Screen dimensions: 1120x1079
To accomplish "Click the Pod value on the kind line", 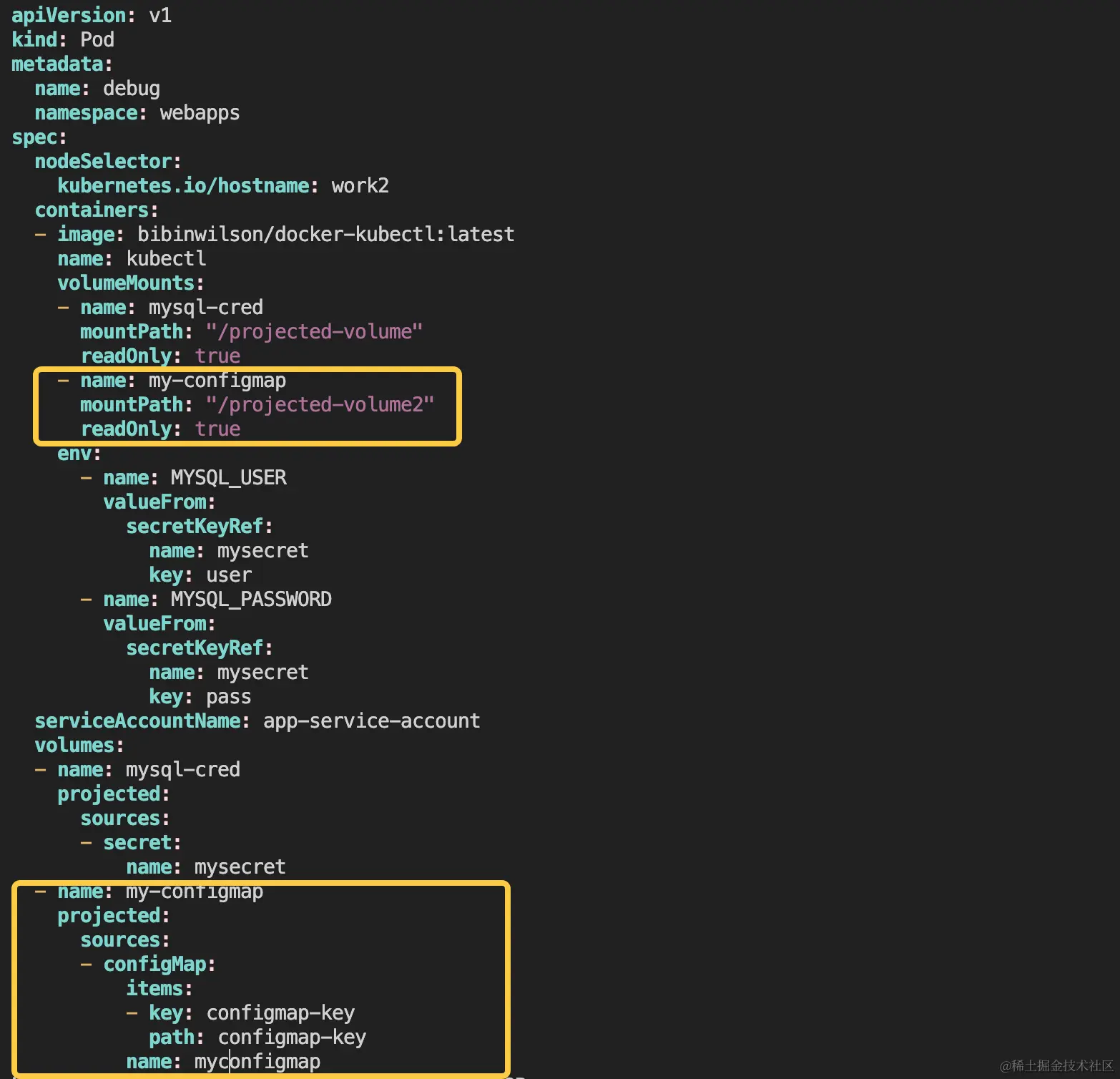I will pyautogui.click(x=97, y=39).
